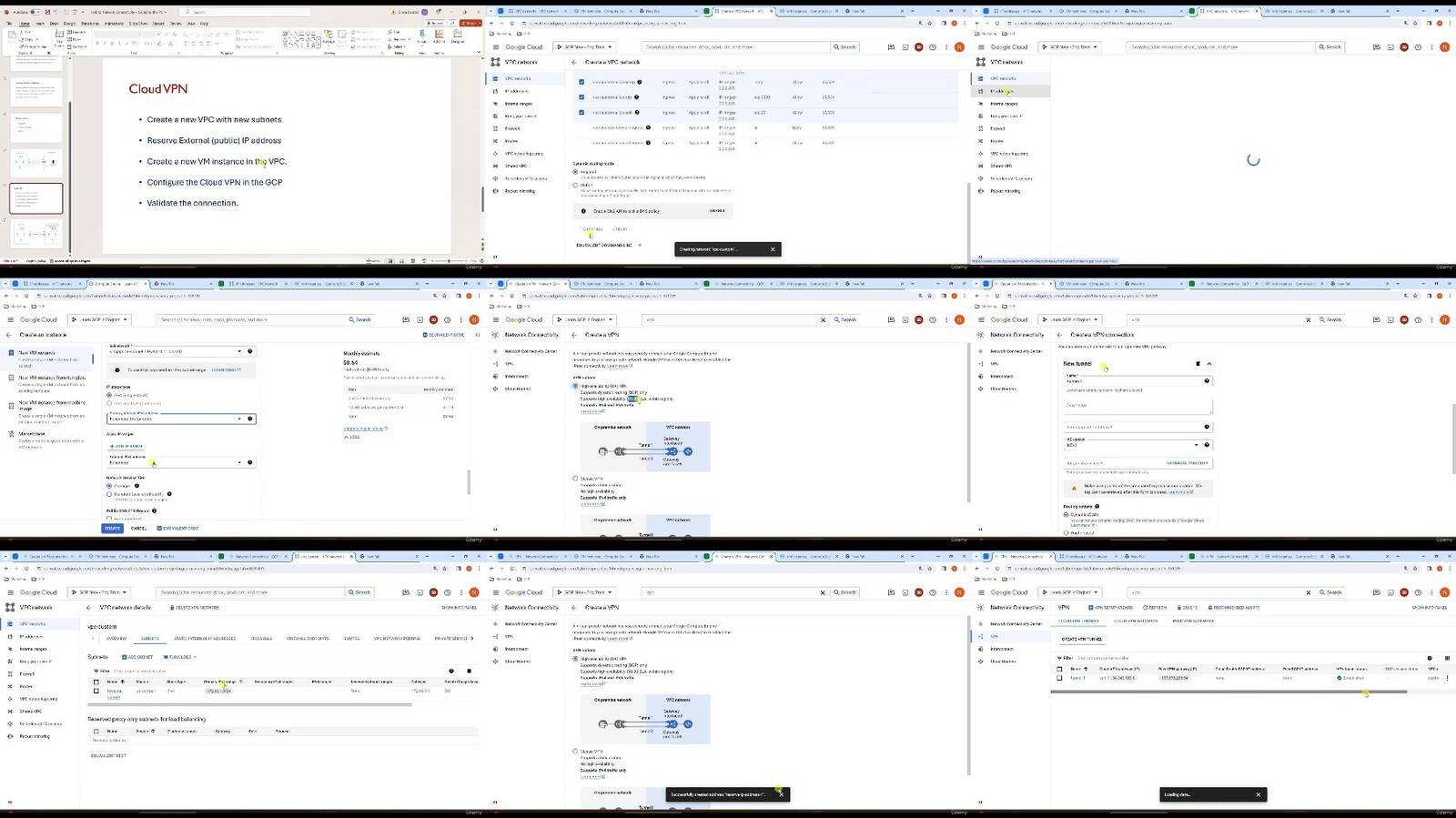The image size is (1456, 818).
Task: Open the account avatar in the loading VPC network window
Action: point(1444,46)
